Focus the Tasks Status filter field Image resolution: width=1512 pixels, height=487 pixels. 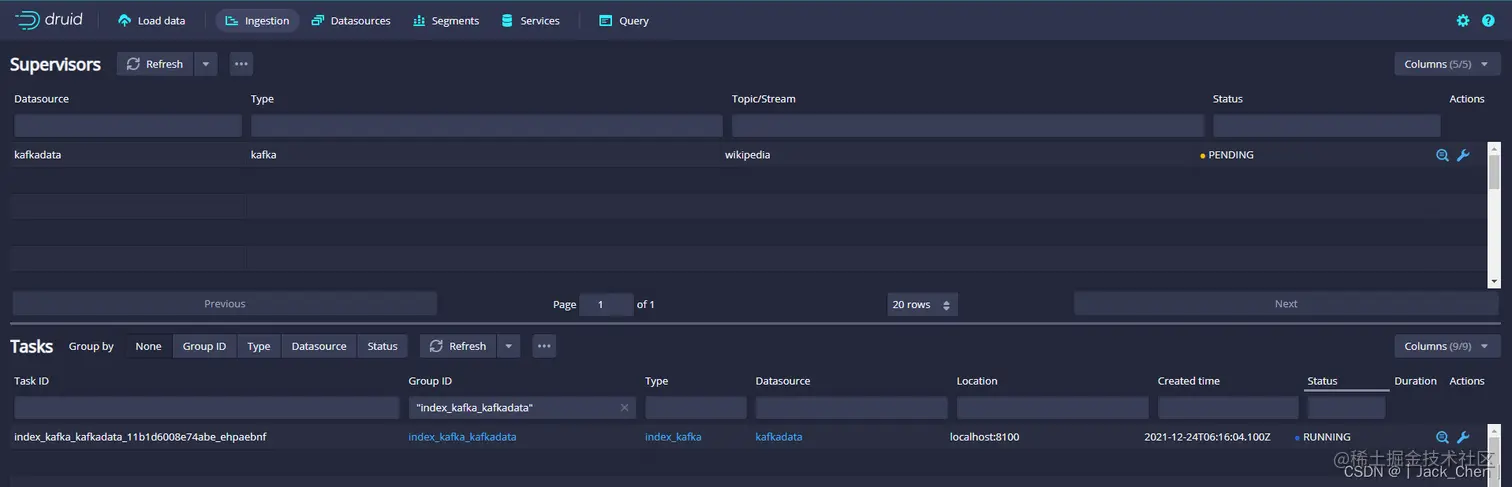(x=1347, y=408)
